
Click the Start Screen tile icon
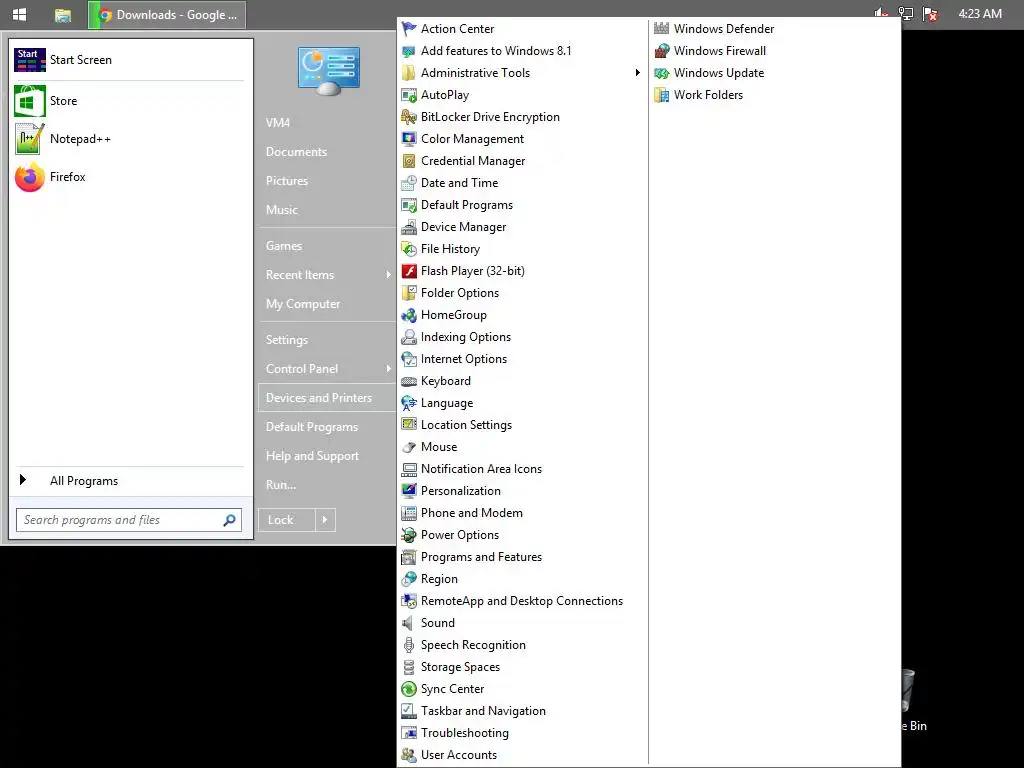(29, 60)
